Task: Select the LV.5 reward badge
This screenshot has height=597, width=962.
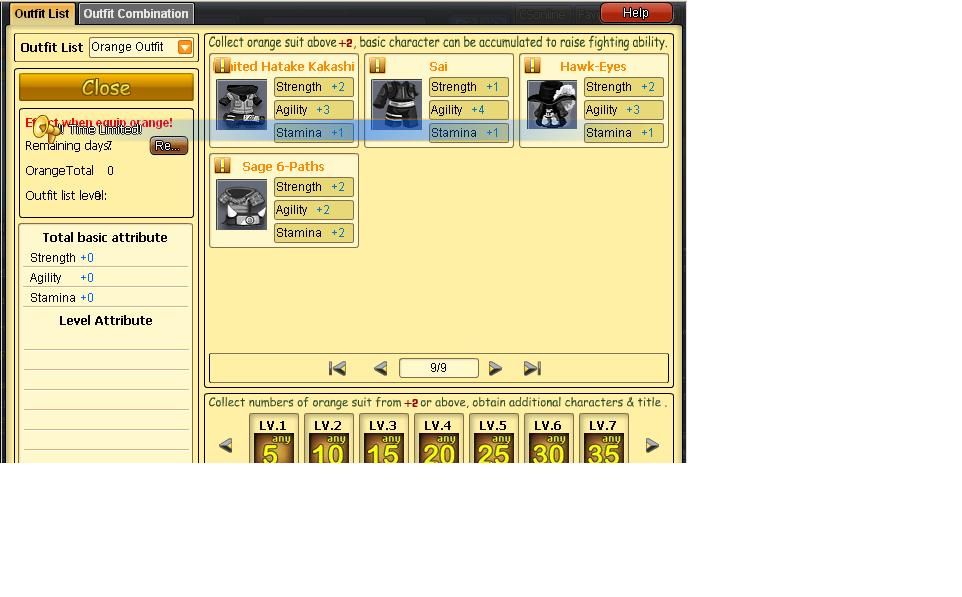Action: [494, 440]
